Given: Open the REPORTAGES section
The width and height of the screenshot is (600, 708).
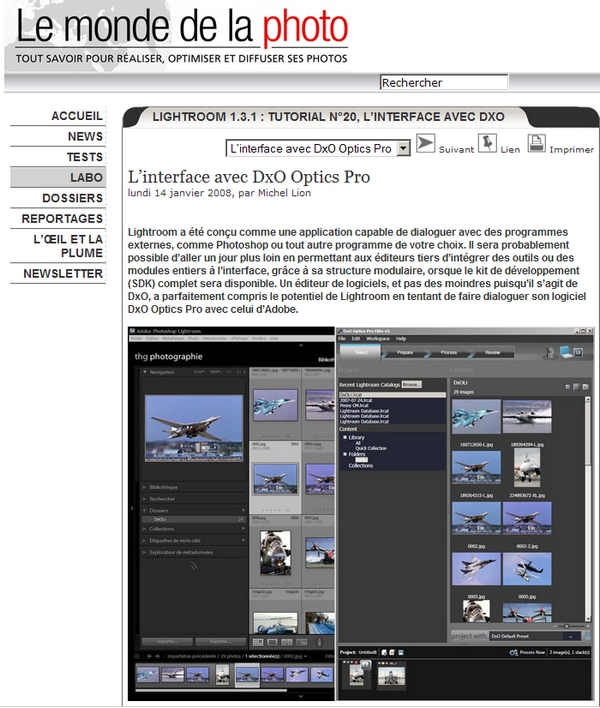Looking at the screenshot, I should pyautogui.click(x=62, y=219).
